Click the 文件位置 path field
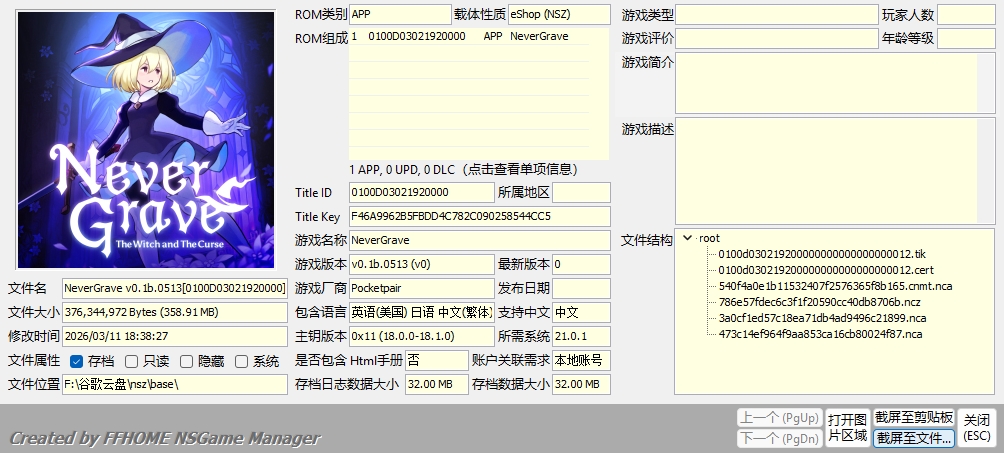1004x453 pixels. tap(175, 384)
